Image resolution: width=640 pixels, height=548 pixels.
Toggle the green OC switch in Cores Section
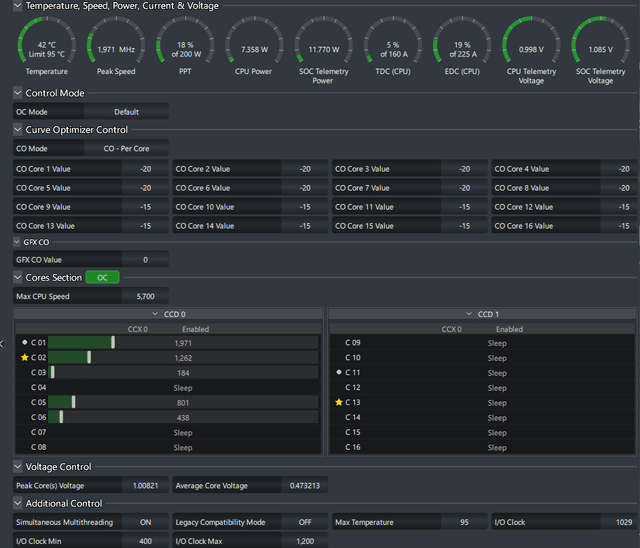(102, 277)
